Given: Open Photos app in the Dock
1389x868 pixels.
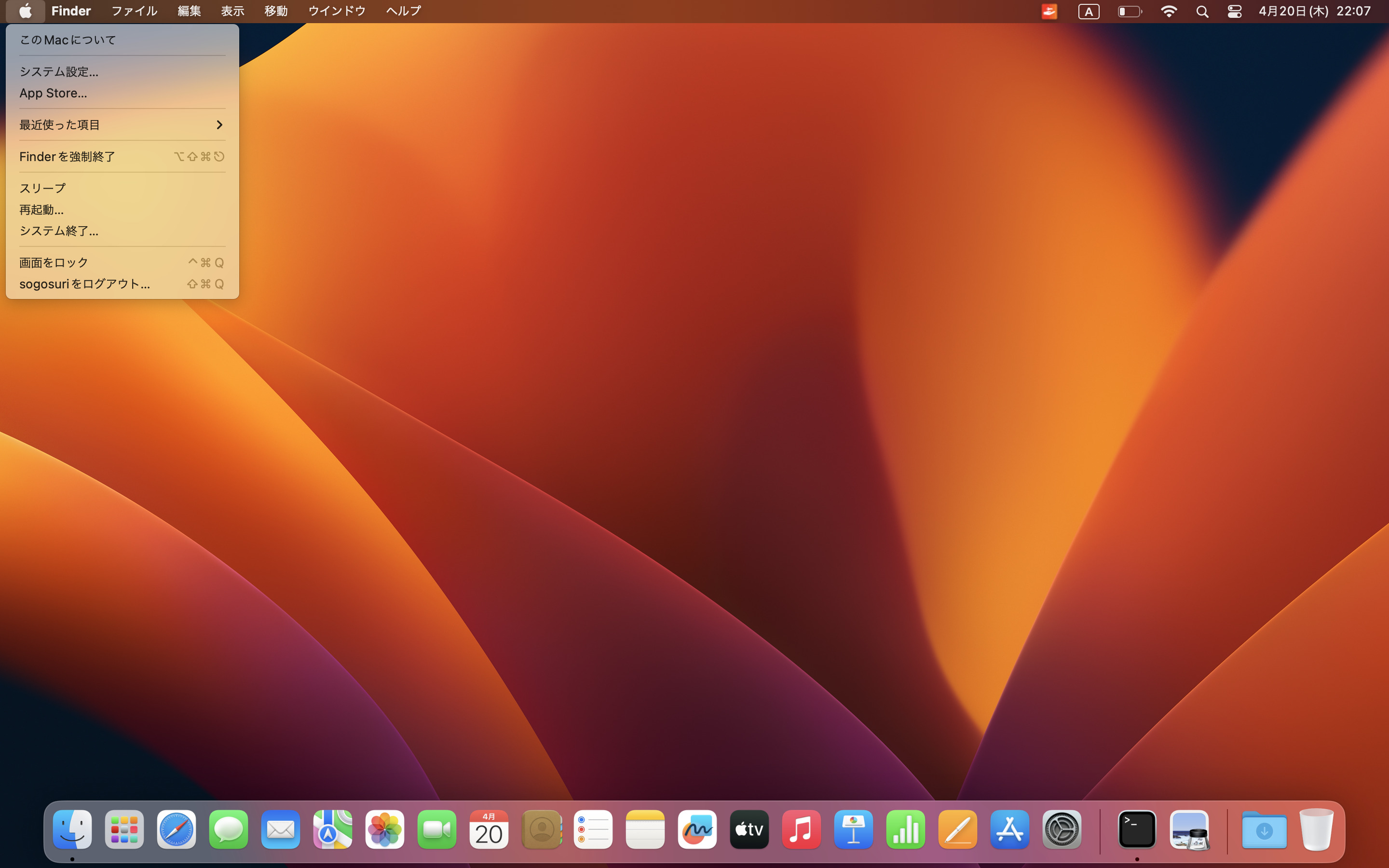Looking at the screenshot, I should pos(384,829).
